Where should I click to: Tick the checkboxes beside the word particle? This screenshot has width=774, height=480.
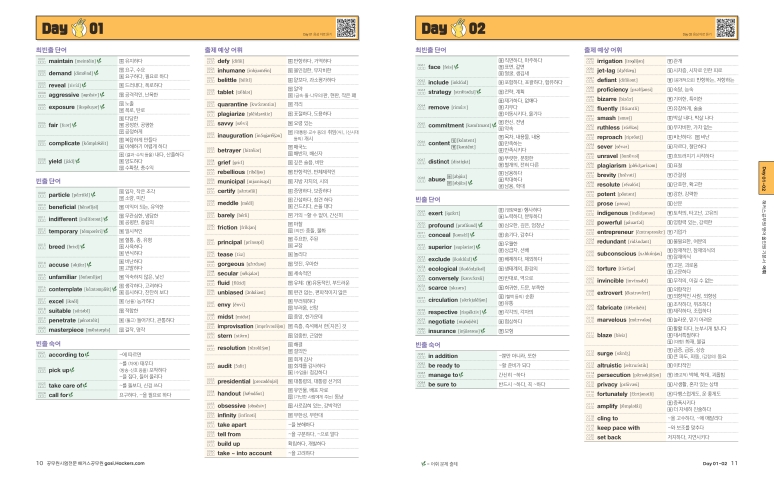[42, 195]
